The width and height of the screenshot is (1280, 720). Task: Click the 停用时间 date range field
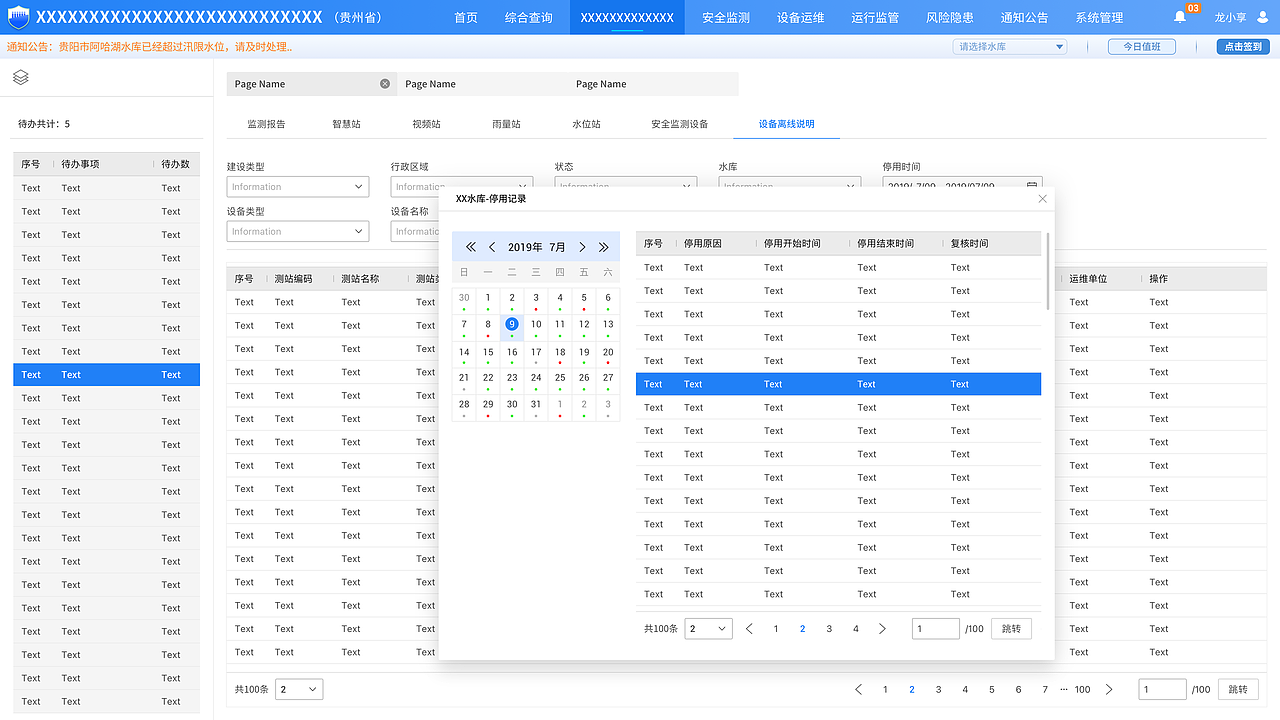point(962,186)
